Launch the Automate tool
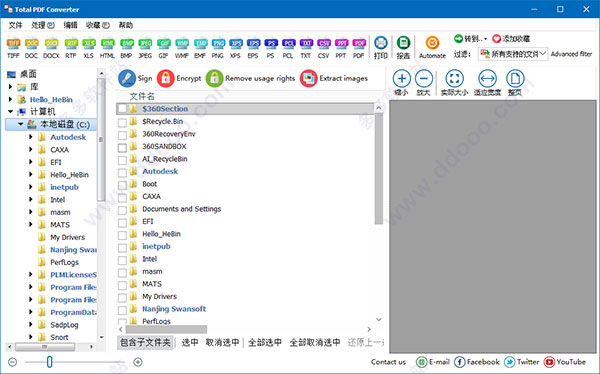 coord(432,48)
